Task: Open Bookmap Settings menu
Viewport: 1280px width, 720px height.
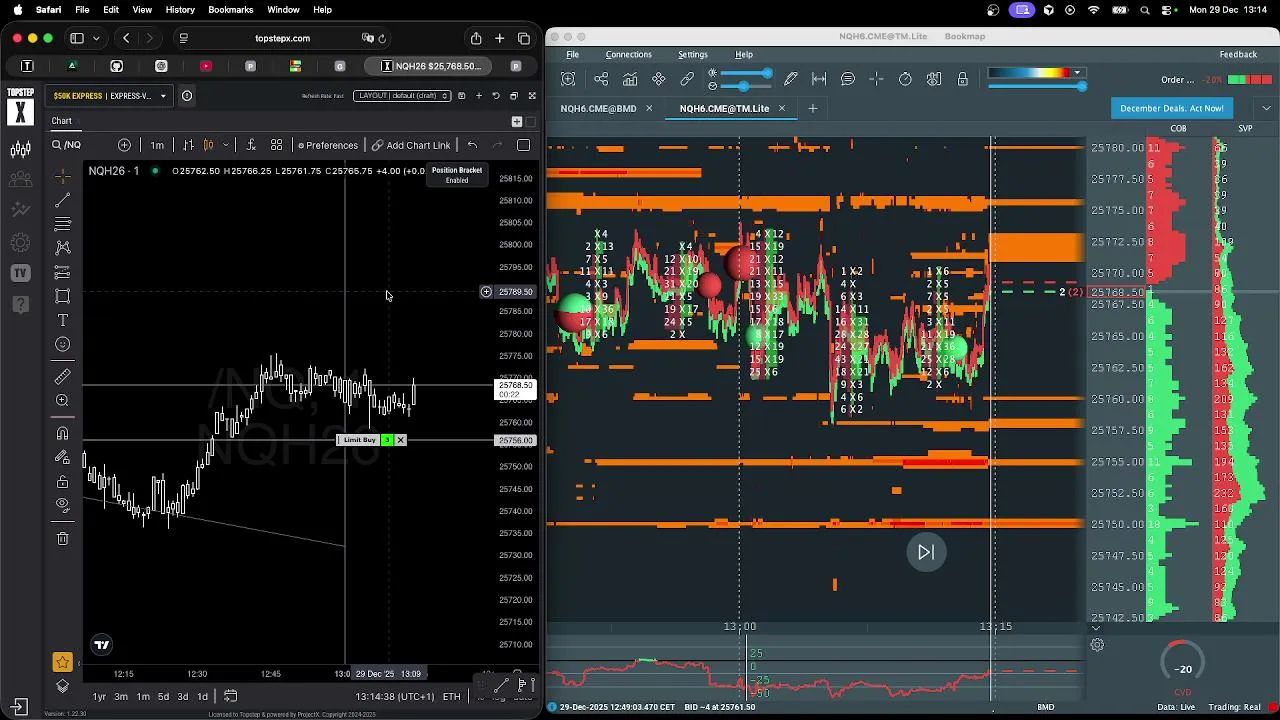Action: tap(692, 54)
